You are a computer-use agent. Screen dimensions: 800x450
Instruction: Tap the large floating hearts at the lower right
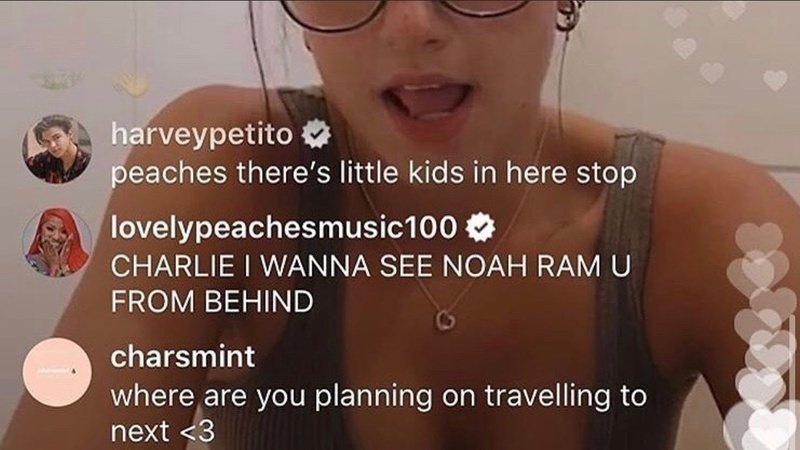pyautogui.click(x=760, y=337)
